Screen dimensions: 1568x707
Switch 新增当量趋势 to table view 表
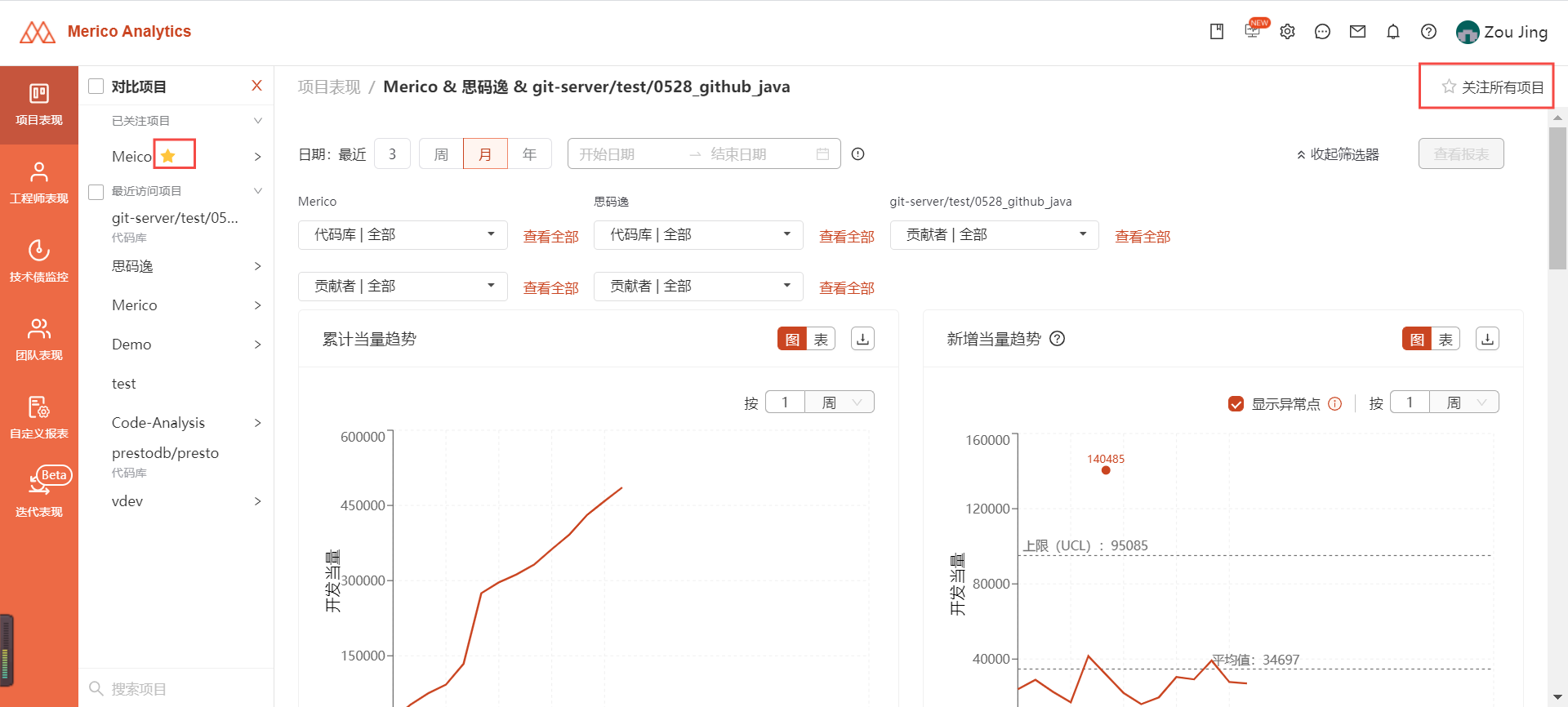point(1445,339)
